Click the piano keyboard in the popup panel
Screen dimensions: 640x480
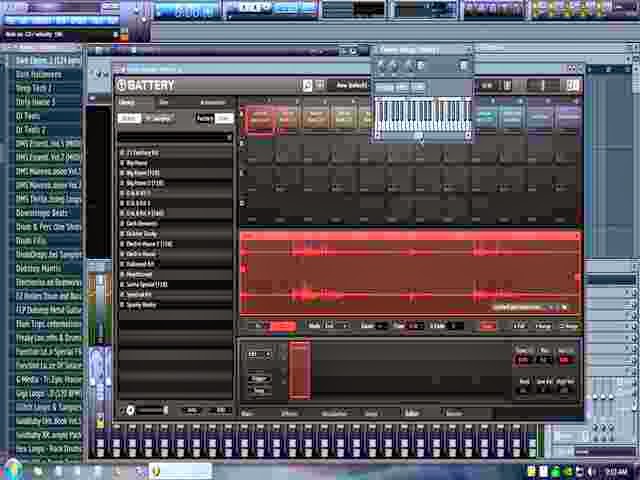coord(423,115)
